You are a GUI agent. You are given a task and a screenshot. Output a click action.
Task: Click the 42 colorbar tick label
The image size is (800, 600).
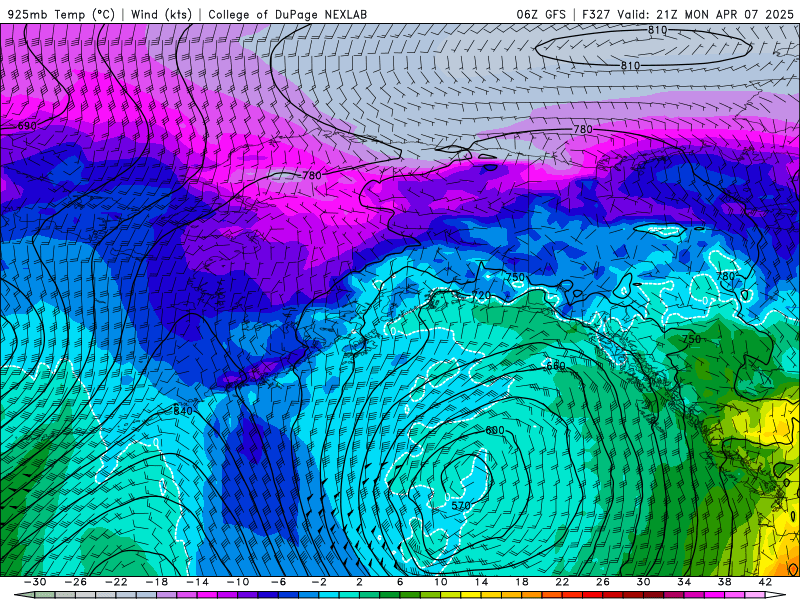point(765,582)
